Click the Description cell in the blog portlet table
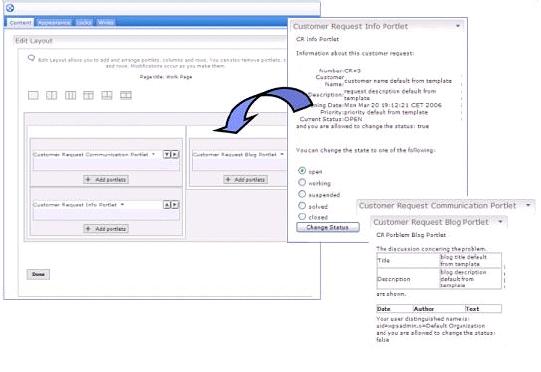Viewport: 541px width, 372px height. coord(408,279)
